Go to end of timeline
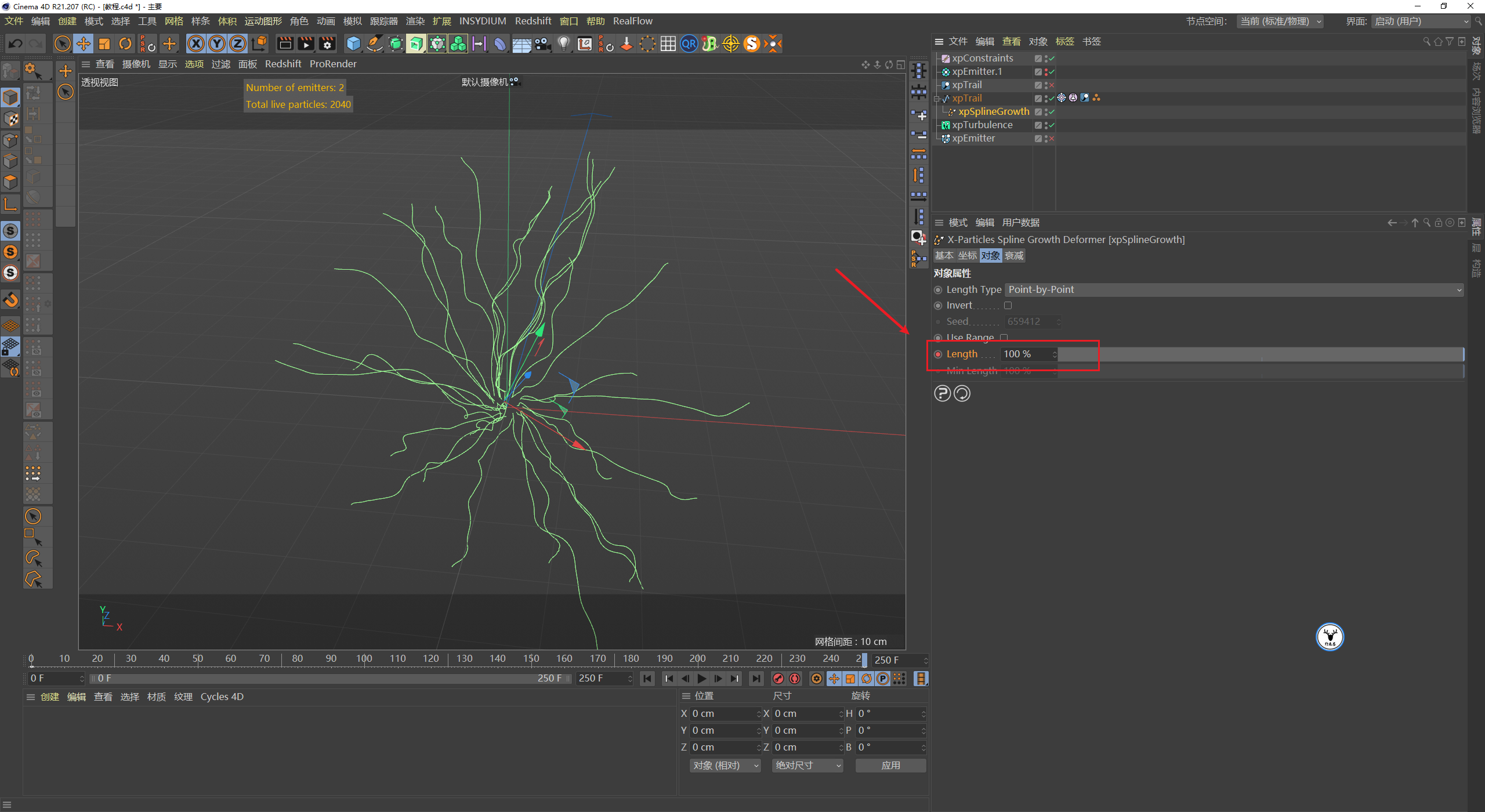Screen dimensions: 1485x812 (x=756, y=678)
